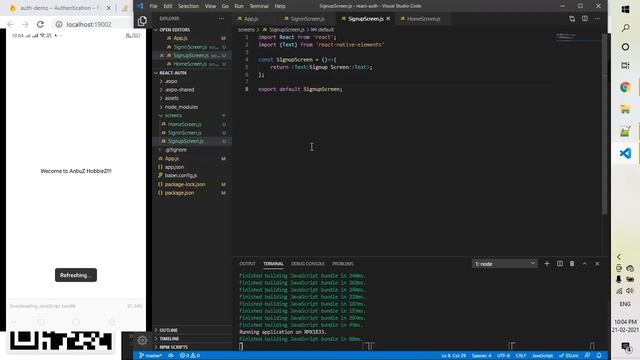Click UTF-8 encoding in status bar
640x360 pixels.
pyautogui.click(x=503, y=356)
